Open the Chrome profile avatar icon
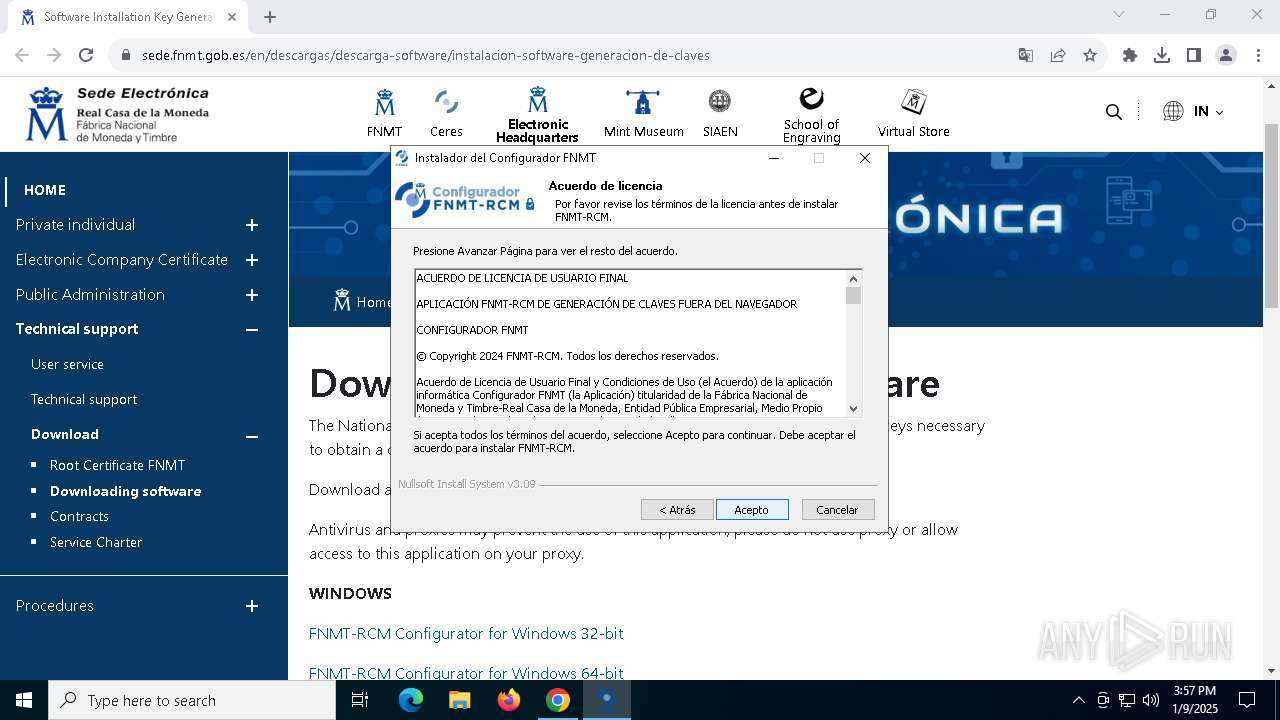1280x720 pixels. [1226, 55]
